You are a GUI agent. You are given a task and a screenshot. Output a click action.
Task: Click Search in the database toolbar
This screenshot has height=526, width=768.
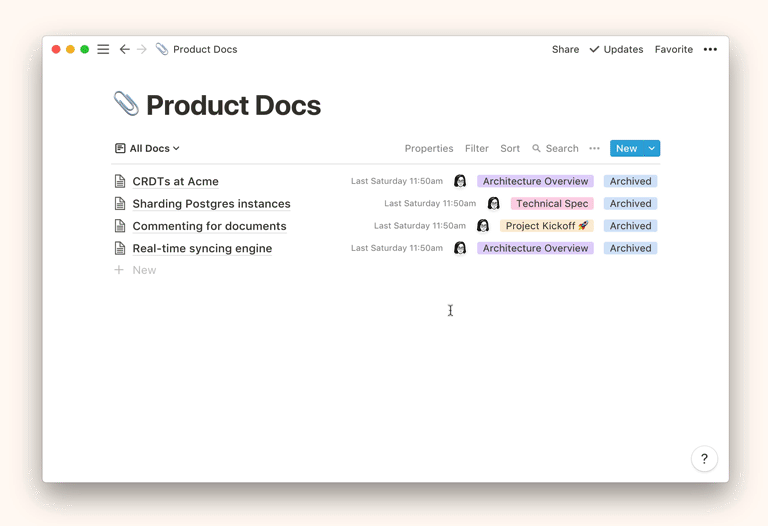coord(555,148)
